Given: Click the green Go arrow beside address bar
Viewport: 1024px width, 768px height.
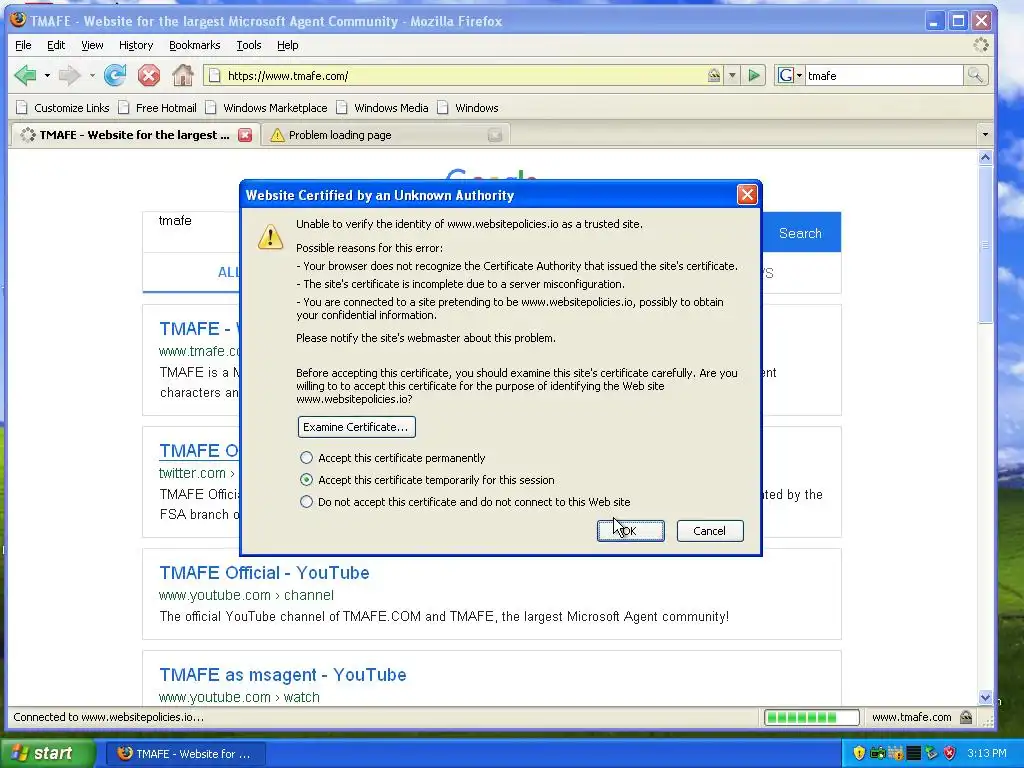Looking at the screenshot, I should pyautogui.click(x=754, y=76).
